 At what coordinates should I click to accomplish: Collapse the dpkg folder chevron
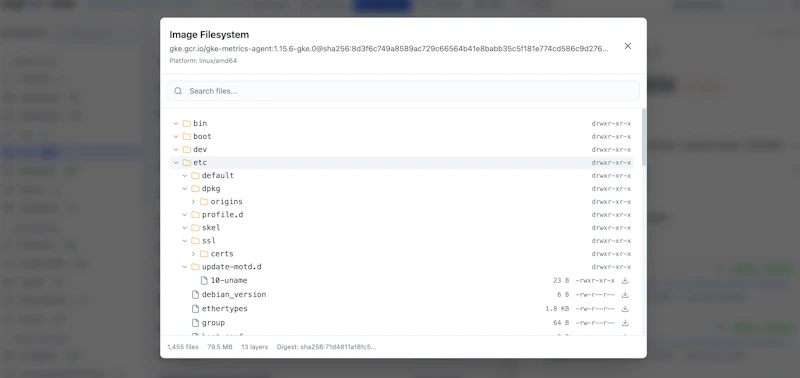(x=185, y=189)
